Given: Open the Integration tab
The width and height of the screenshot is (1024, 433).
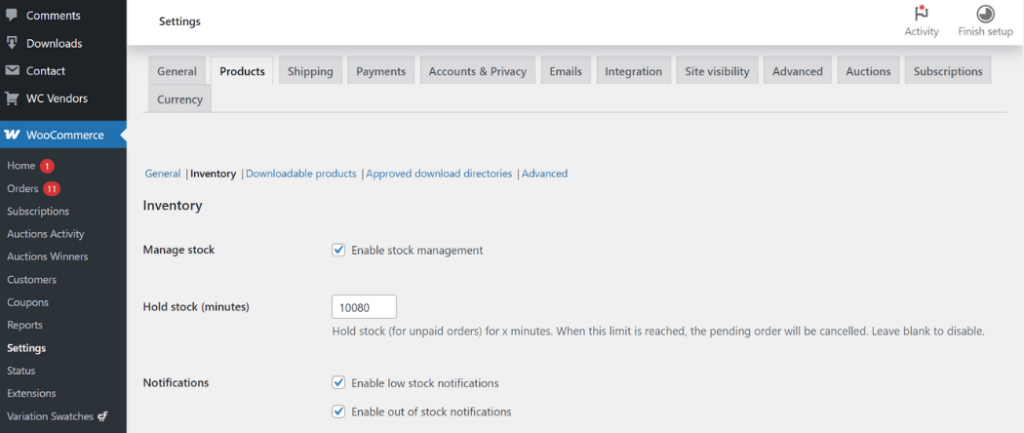Looking at the screenshot, I should (x=633, y=71).
